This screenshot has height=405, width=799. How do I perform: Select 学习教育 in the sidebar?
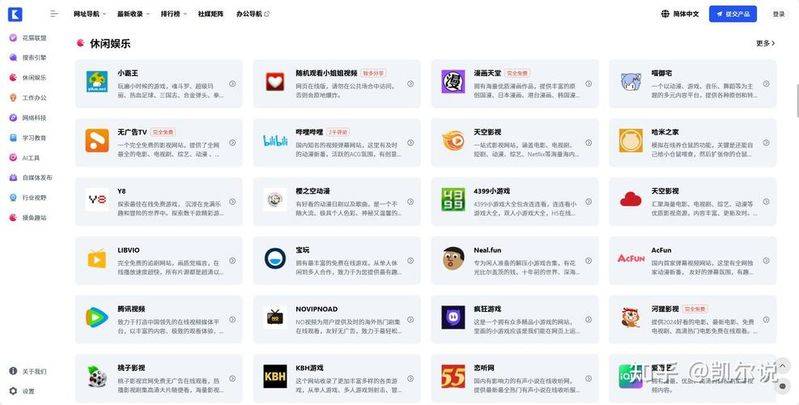(28, 138)
